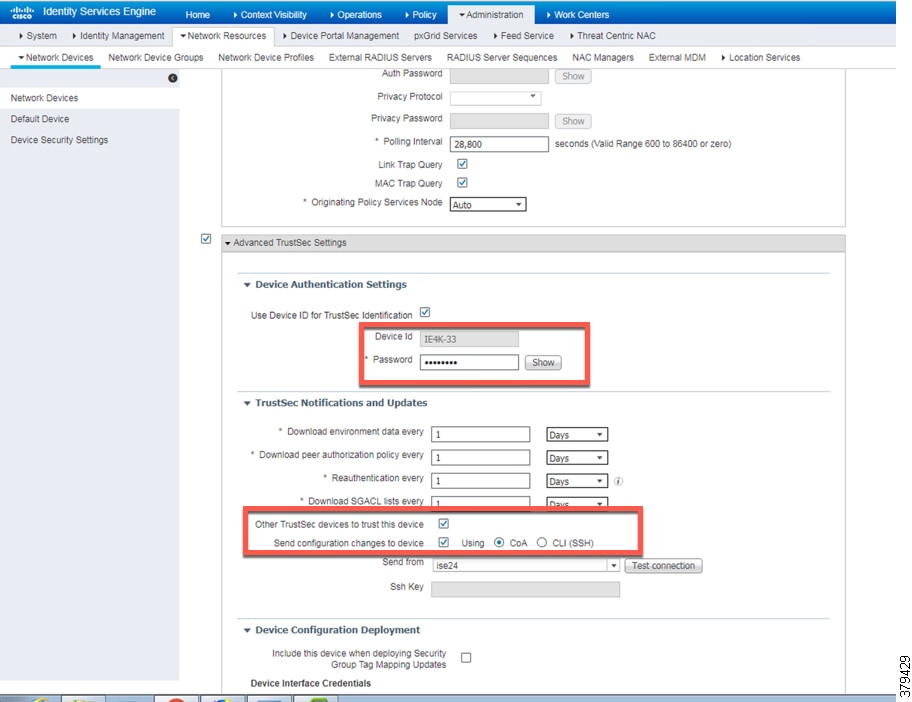The height and width of the screenshot is (702, 912).
Task: Select the Network Devices tab
Action: point(56,58)
